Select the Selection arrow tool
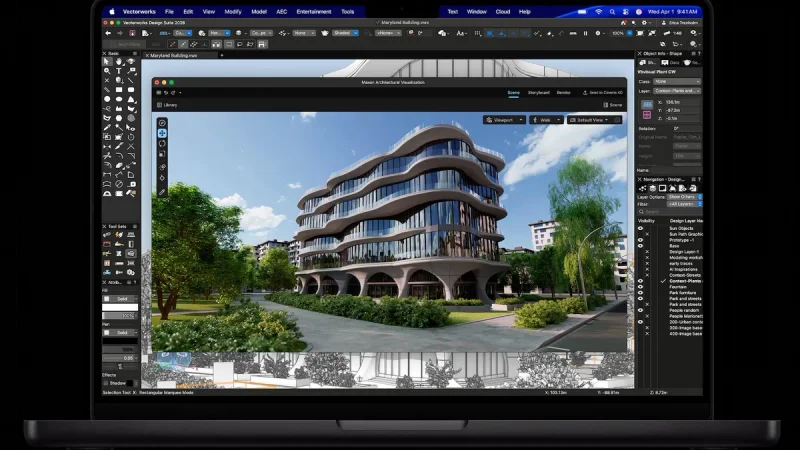This screenshot has height=450, width=800. [107, 61]
